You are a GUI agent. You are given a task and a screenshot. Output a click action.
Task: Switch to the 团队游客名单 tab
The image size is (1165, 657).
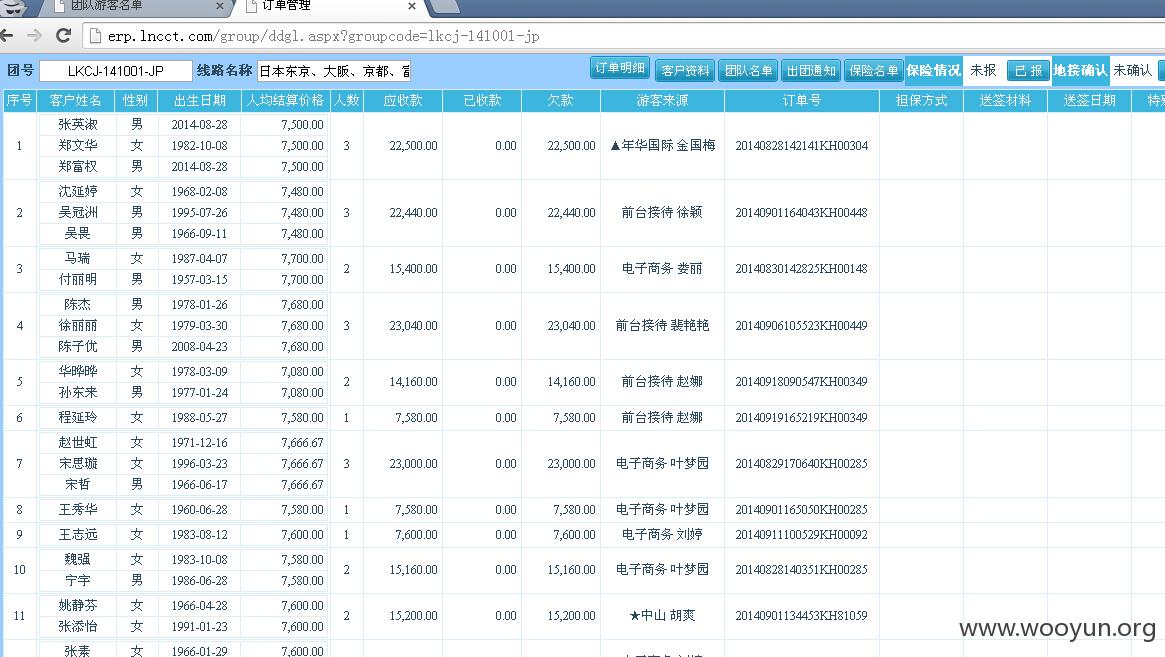point(137,6)
